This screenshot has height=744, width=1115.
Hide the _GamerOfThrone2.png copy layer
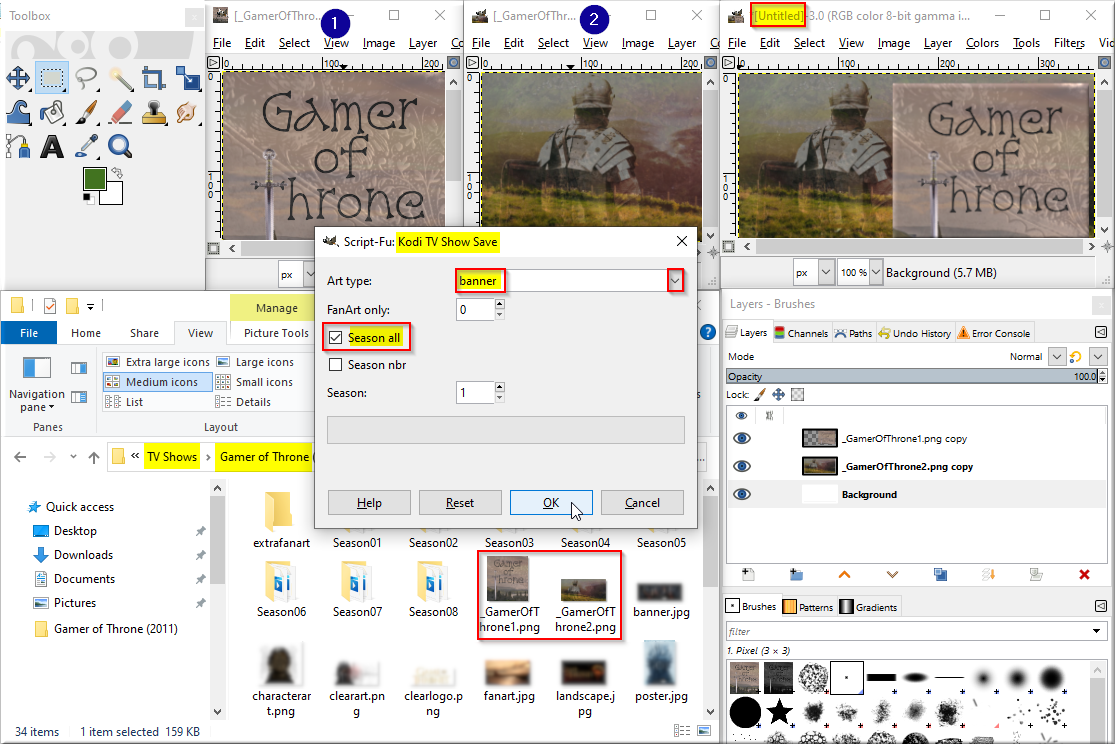742,466
